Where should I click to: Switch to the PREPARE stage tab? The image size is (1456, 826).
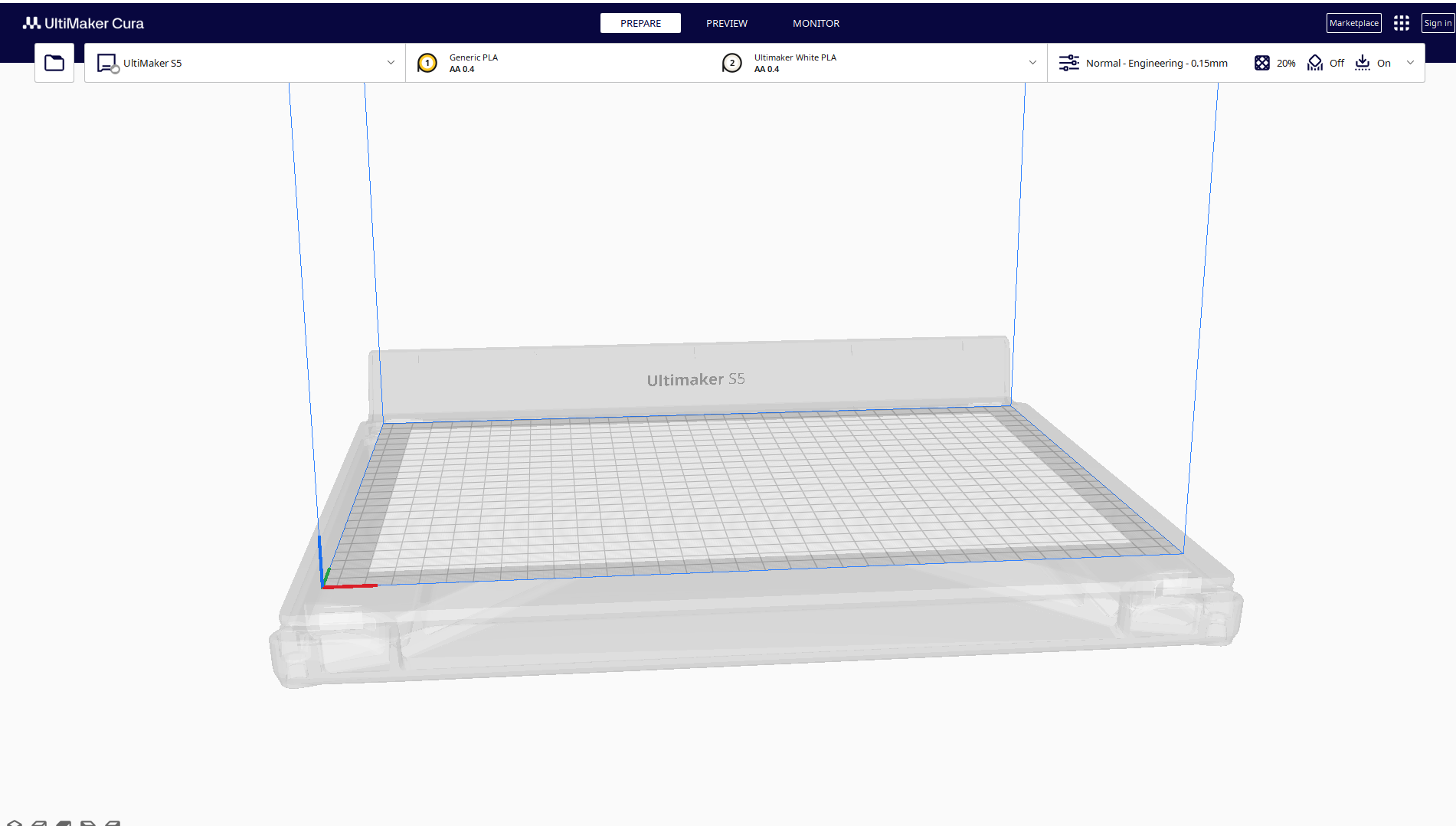pyautogui.click(x=640, y=23)
